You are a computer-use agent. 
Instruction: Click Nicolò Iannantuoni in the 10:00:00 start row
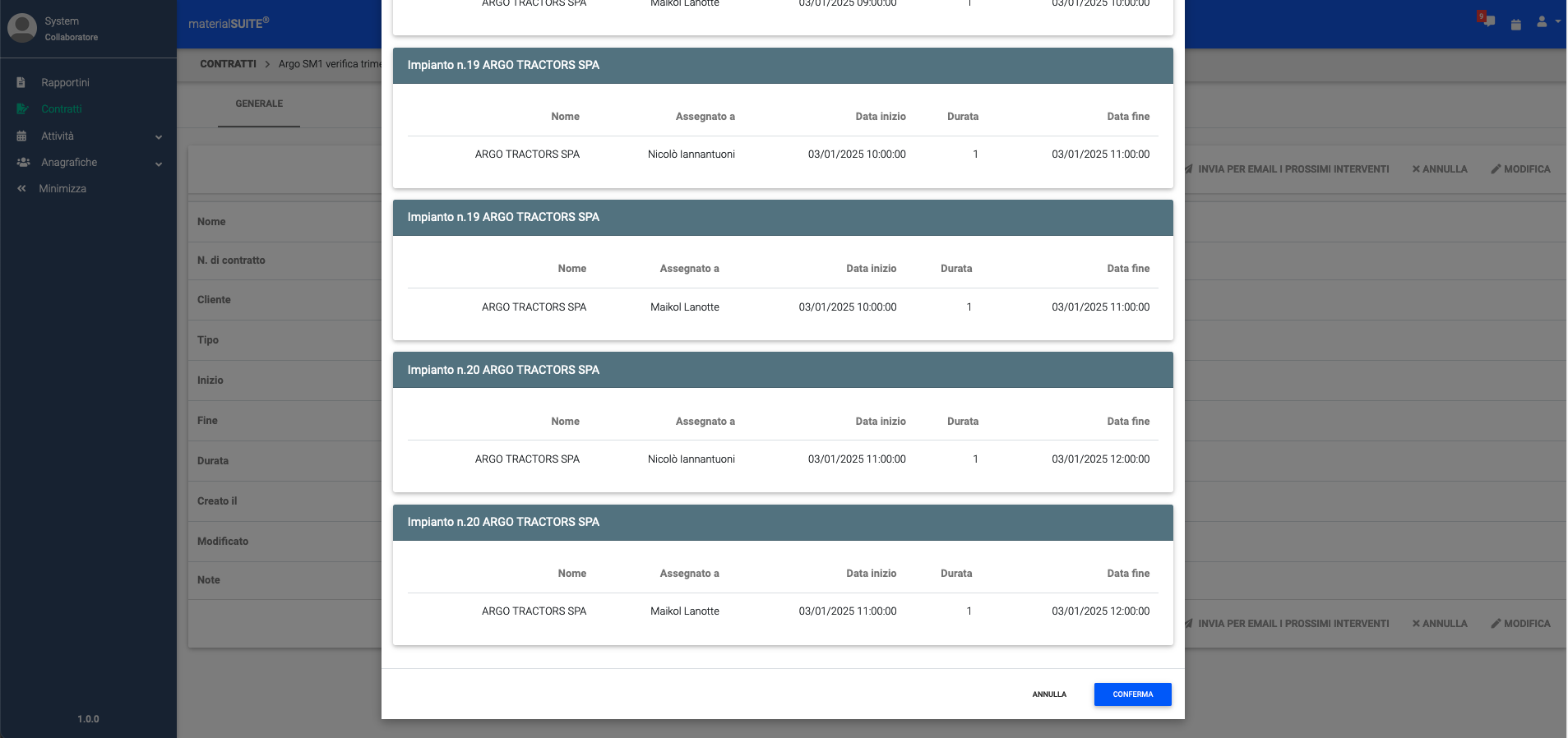coord(691,154)
